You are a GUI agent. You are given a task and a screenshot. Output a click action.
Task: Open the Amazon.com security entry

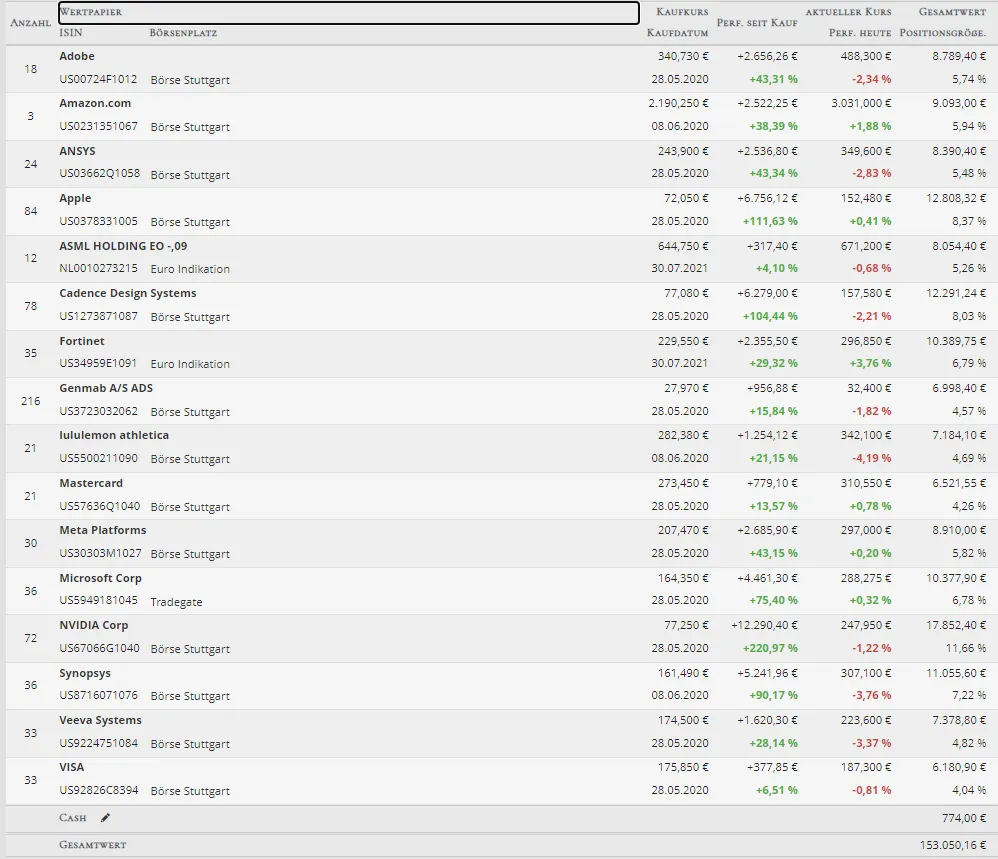[x=95, y=103]
